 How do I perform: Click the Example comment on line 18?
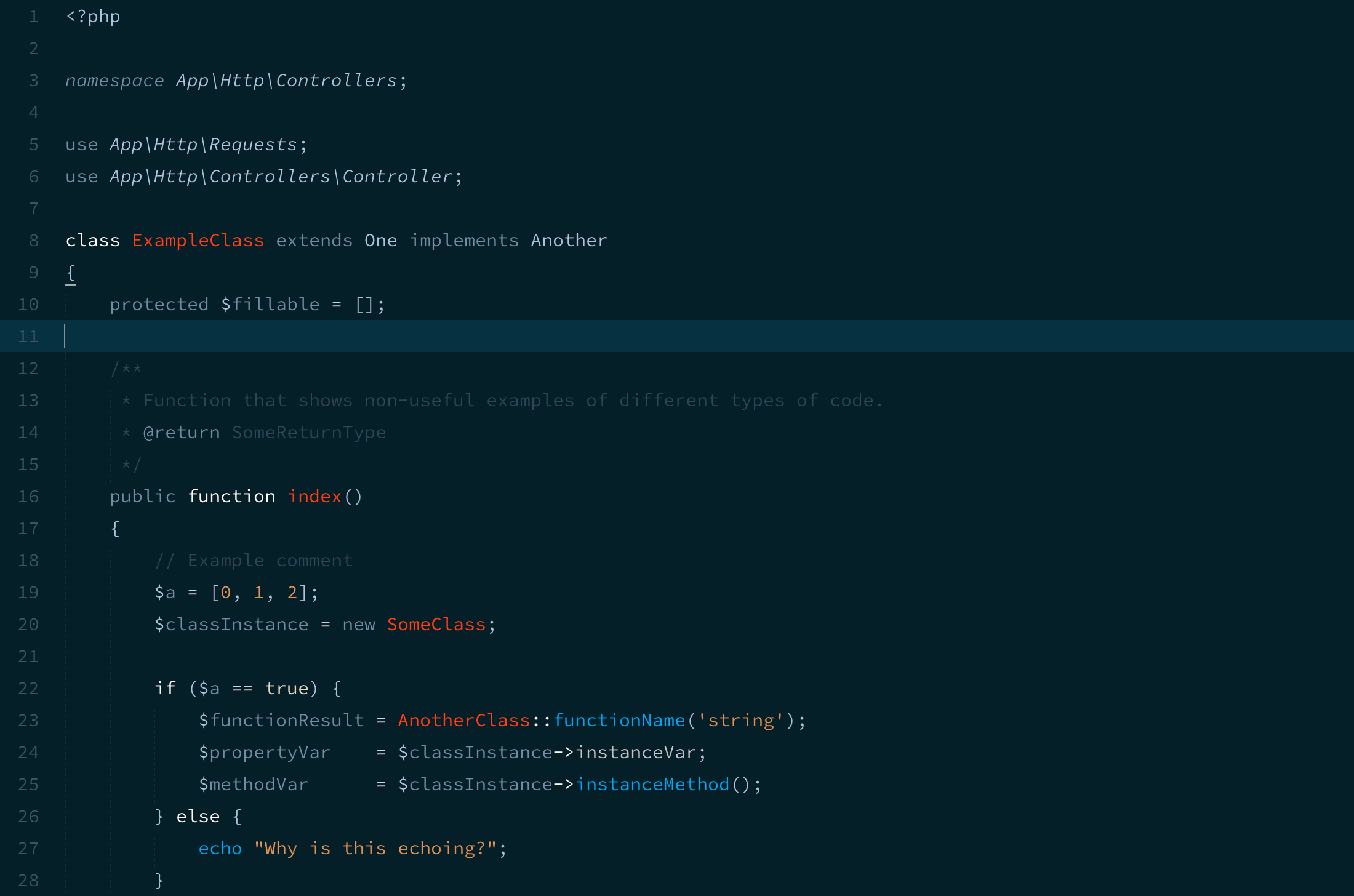click(x=254, y=561)
